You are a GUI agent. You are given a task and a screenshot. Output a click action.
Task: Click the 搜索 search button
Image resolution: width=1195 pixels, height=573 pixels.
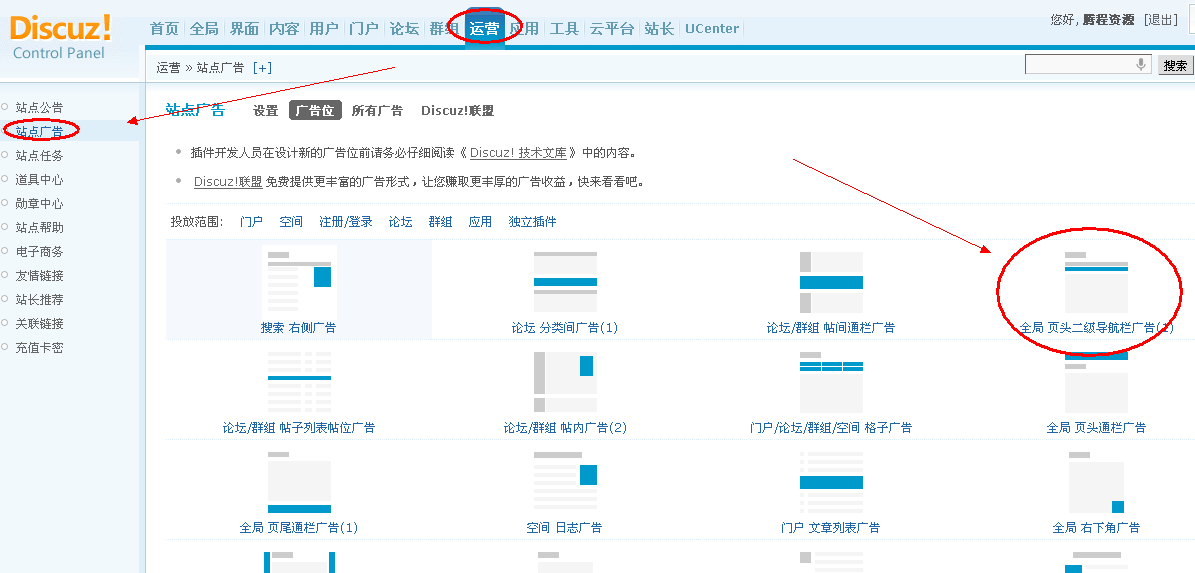(x=1175, y=66)
